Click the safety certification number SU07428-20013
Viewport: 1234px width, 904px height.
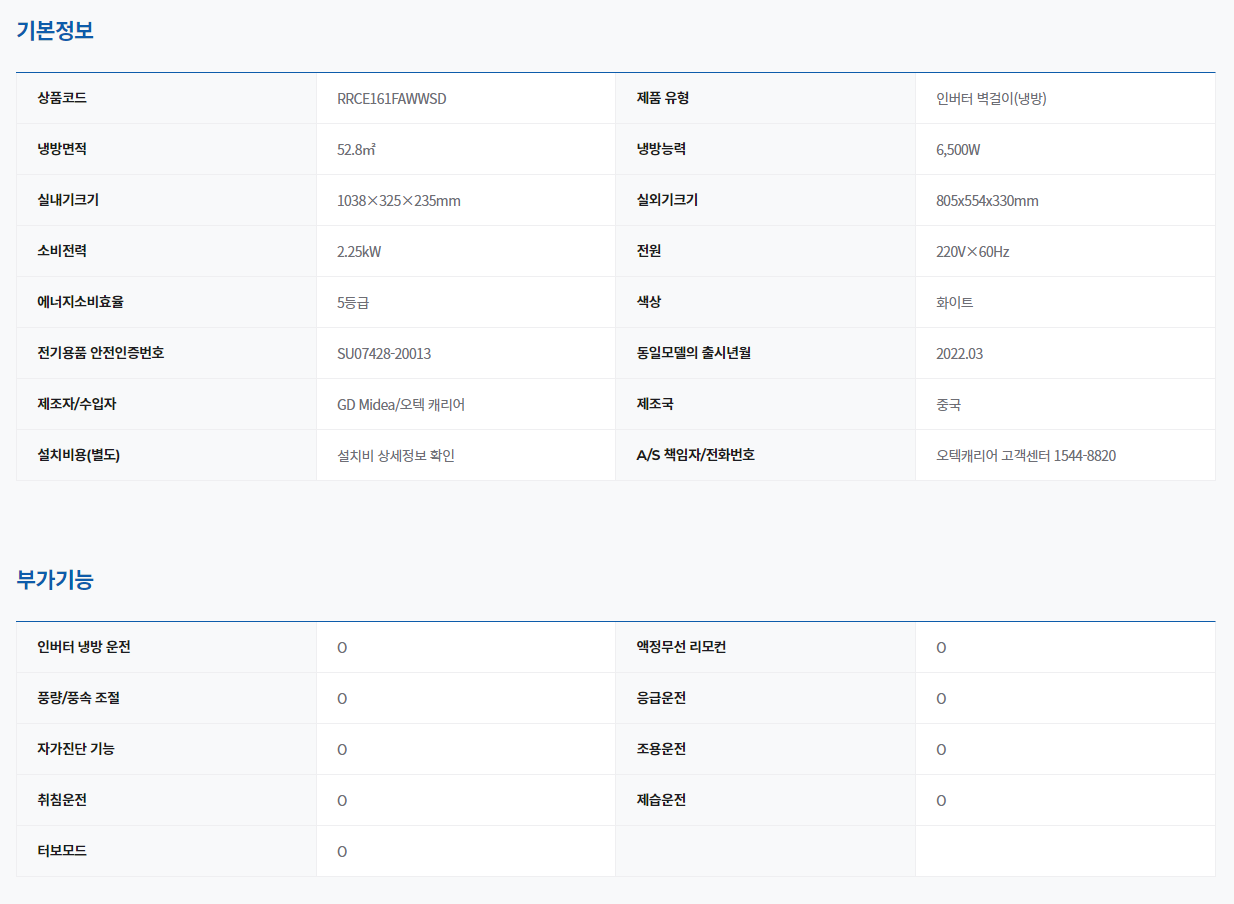(384, 354)
